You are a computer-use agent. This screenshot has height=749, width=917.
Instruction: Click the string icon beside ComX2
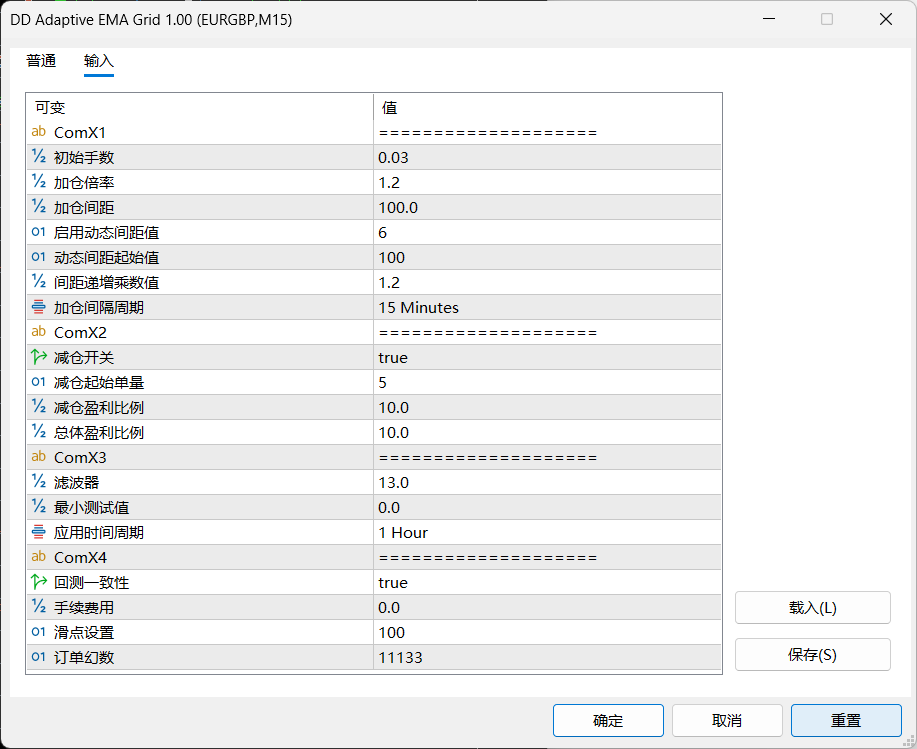39,332
